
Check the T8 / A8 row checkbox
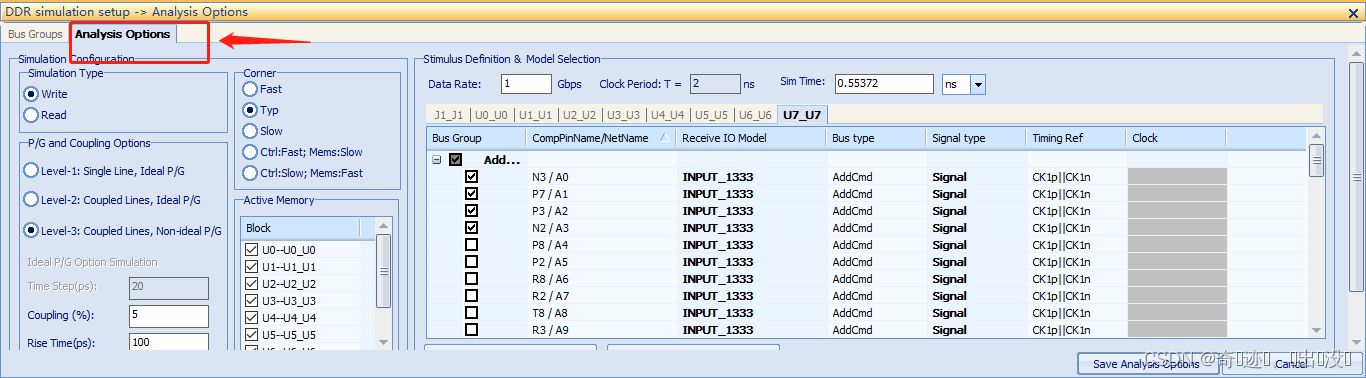[471, 313]
